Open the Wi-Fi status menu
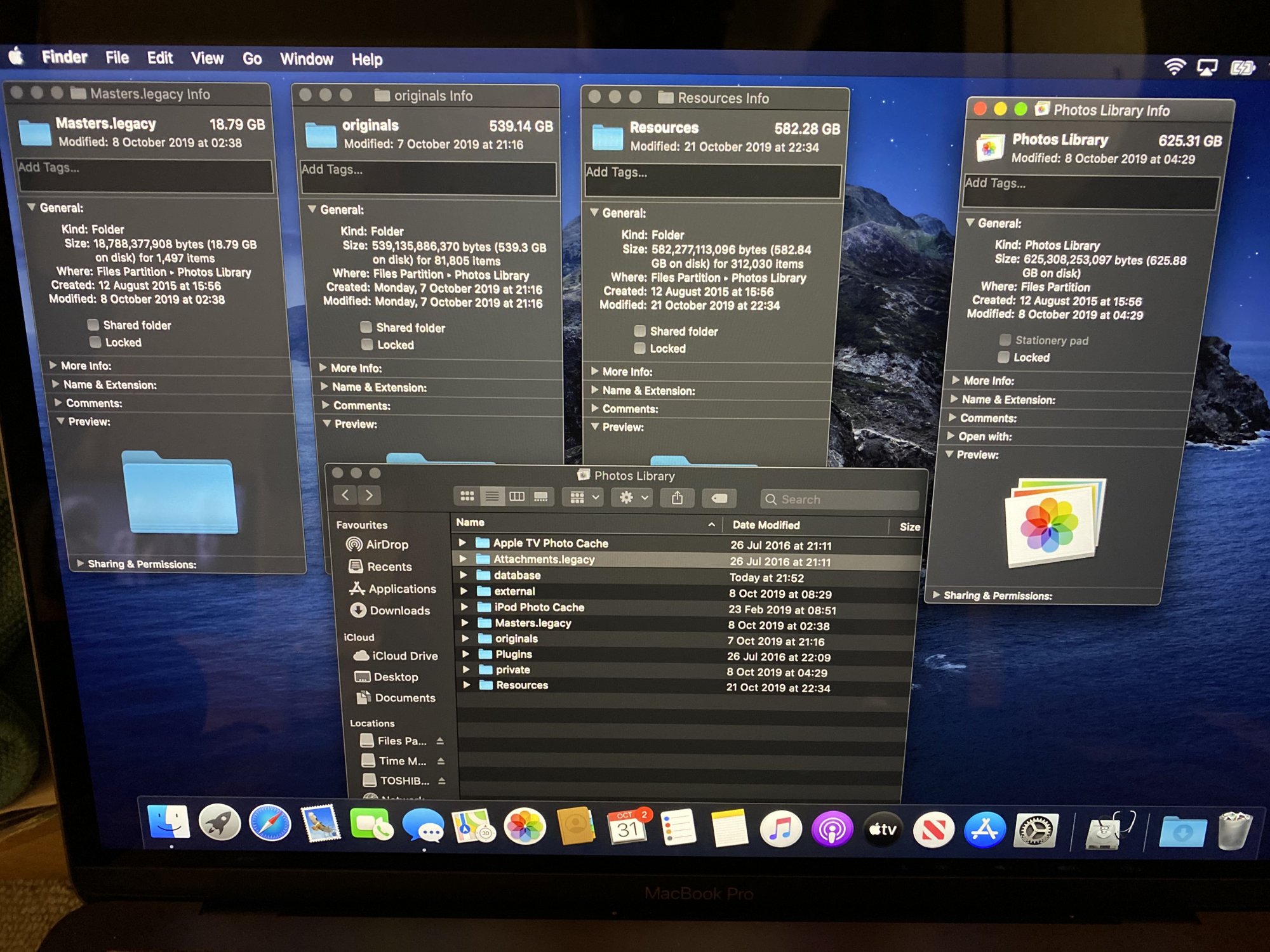The image size is (1270, 952). tap(1174, 67)
